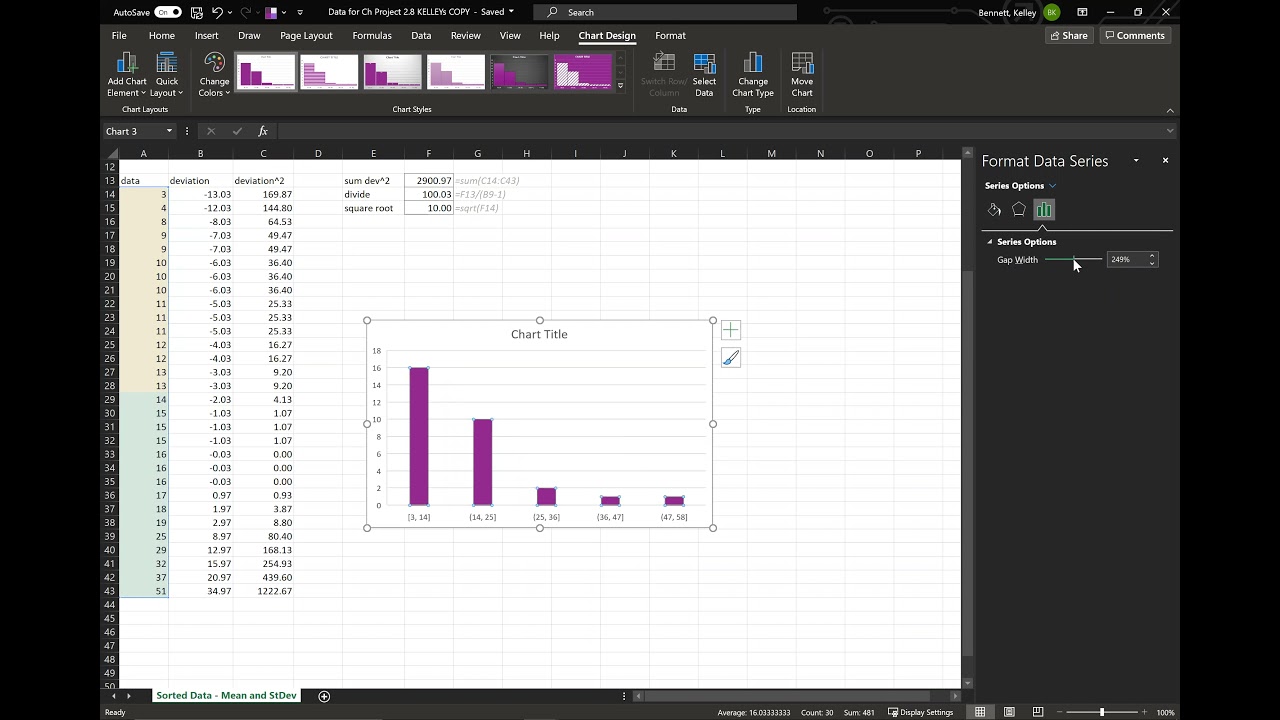Click the Gap Width 249% field

(1127, 259)
